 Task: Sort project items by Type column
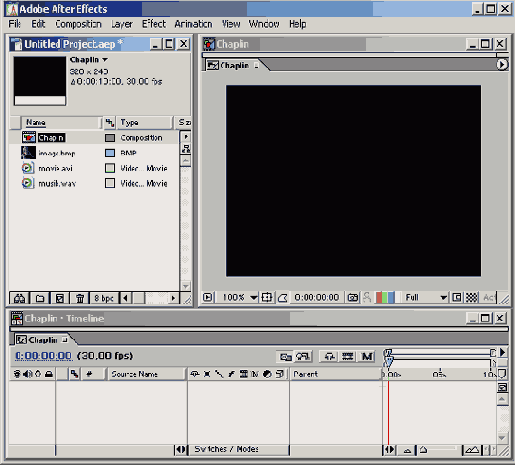coord(144,122)
